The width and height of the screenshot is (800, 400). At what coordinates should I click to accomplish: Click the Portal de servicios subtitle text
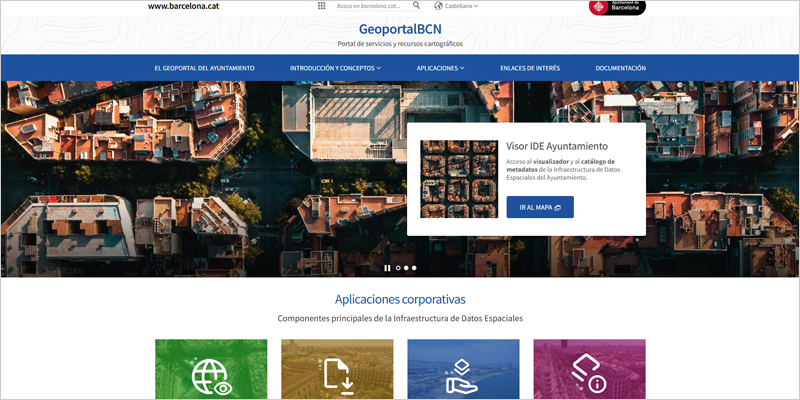point(400,44)
